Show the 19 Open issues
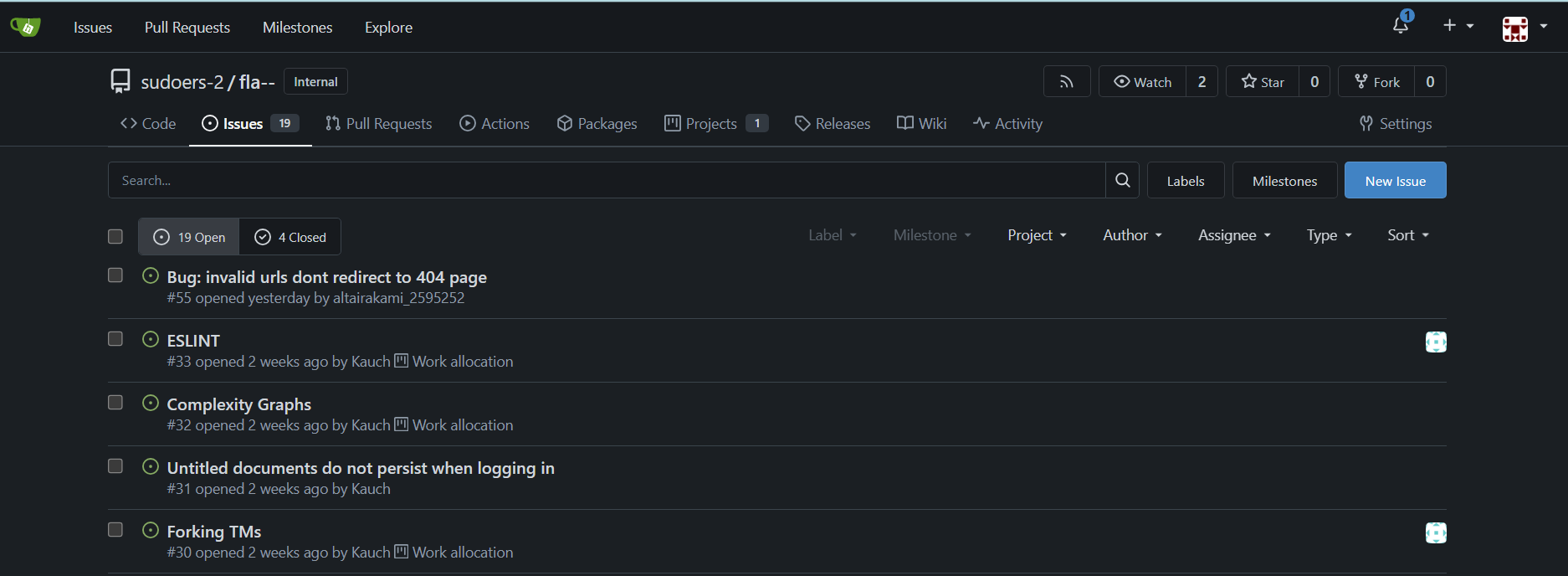The image size is (1568, 576). [x=189, y=237]
